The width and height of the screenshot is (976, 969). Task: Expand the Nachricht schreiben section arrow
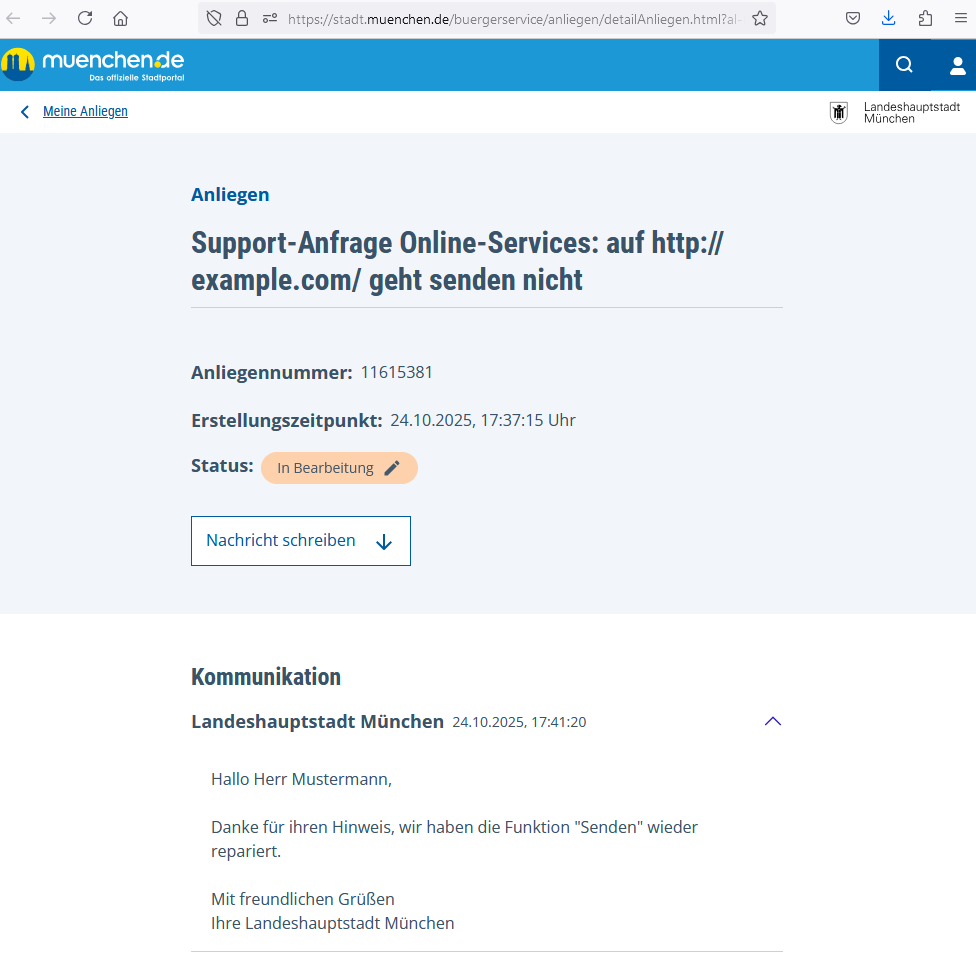[x=383, y=541]
